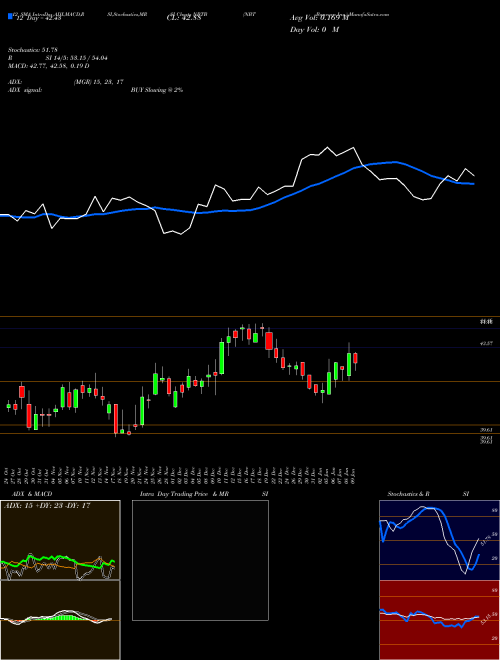The width and height of the screenshot is (500, 660).
Task: Click the first date label '24 Oct'
Action: [8, 476]
